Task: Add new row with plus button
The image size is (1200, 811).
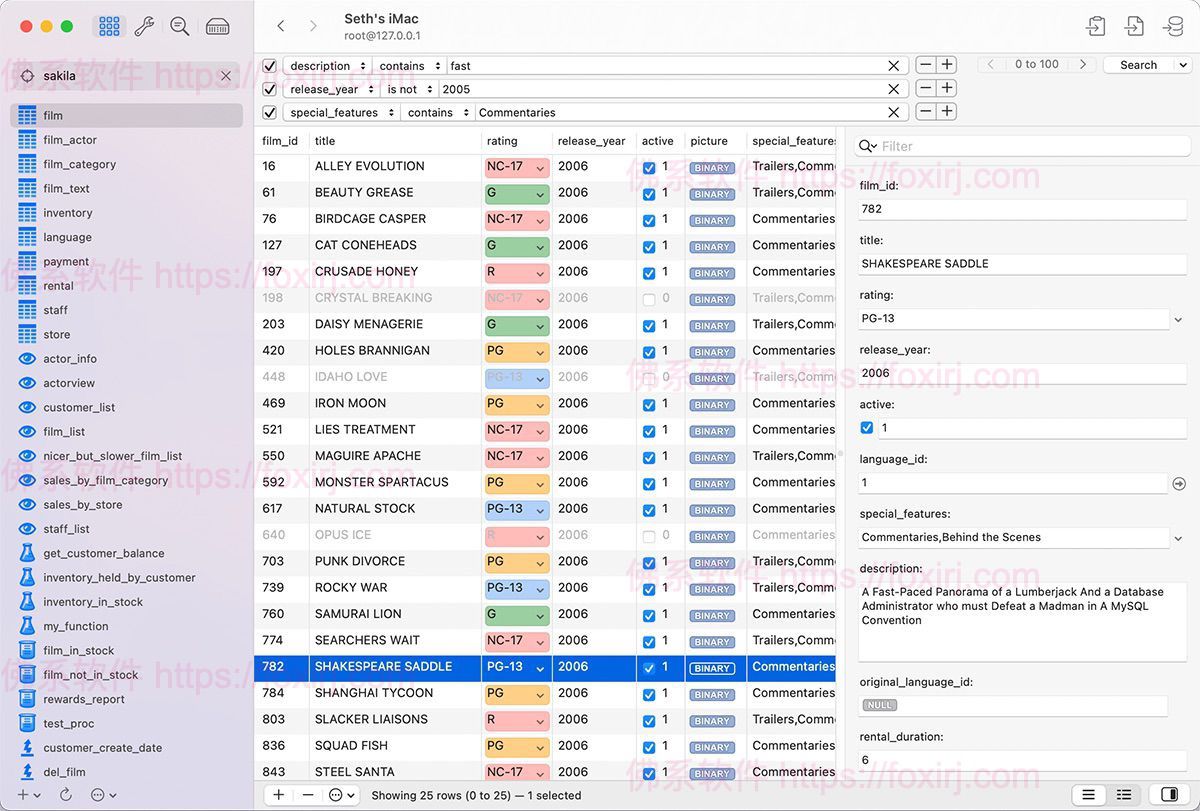Action: coord(278,795)
